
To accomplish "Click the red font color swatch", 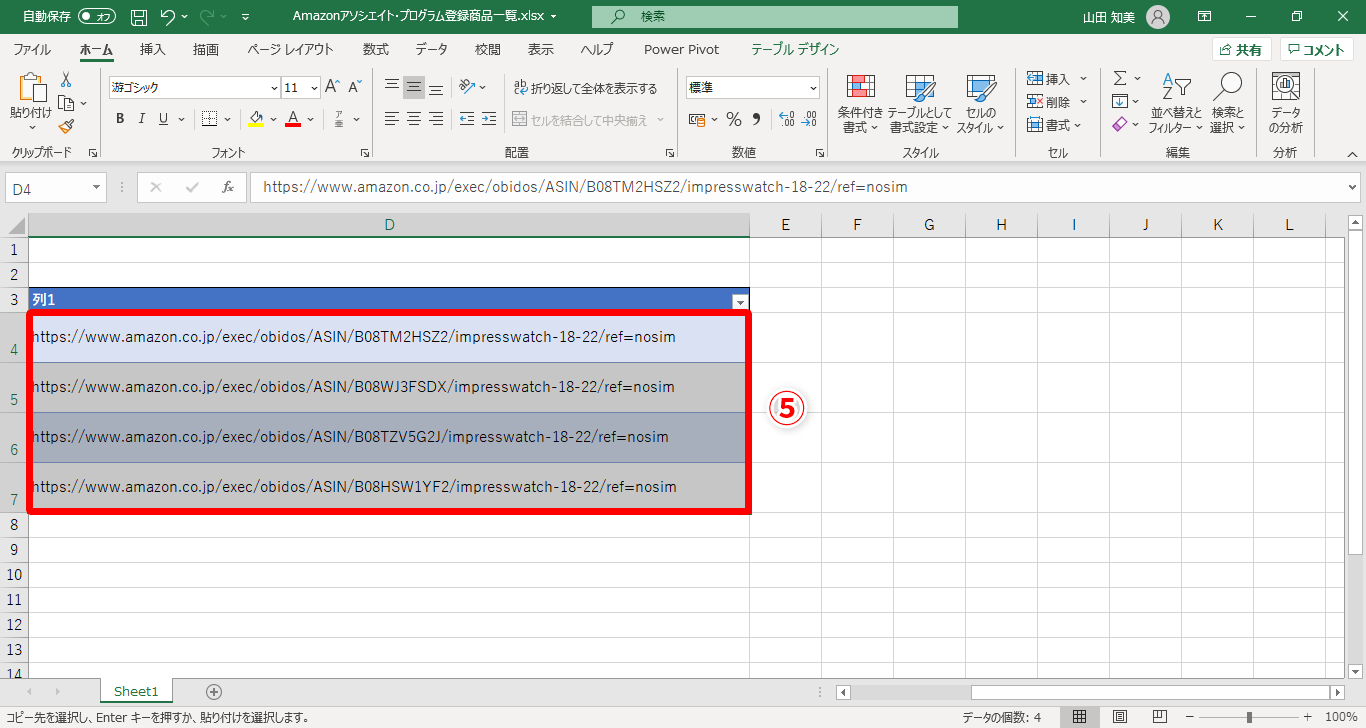I will tap(293, 119).
